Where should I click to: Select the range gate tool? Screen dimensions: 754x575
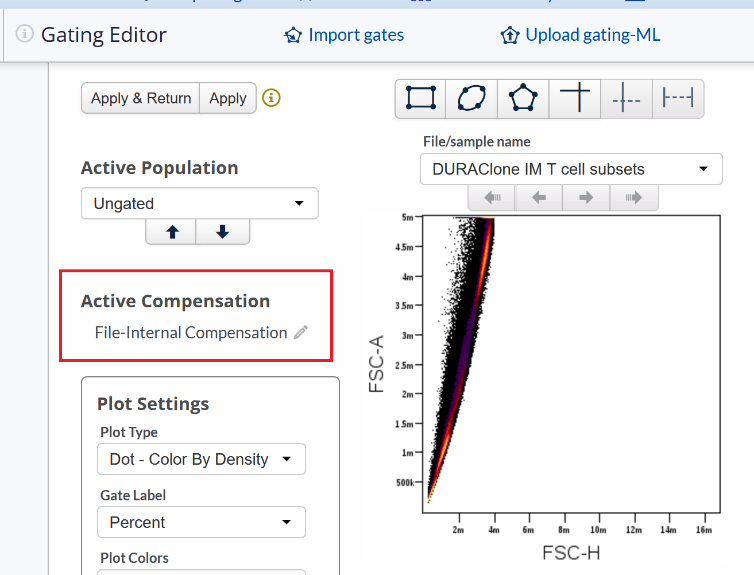coord(679,98)
